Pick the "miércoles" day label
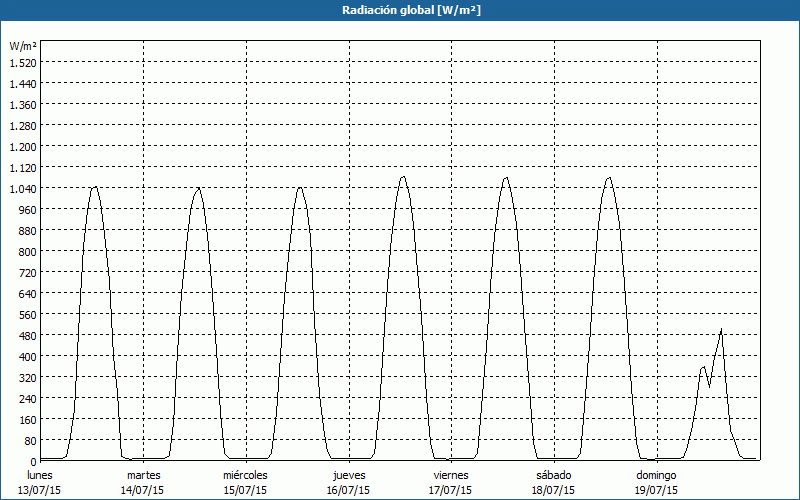The width and height of the screenshot is (800, 500). [x=246, y=475]
